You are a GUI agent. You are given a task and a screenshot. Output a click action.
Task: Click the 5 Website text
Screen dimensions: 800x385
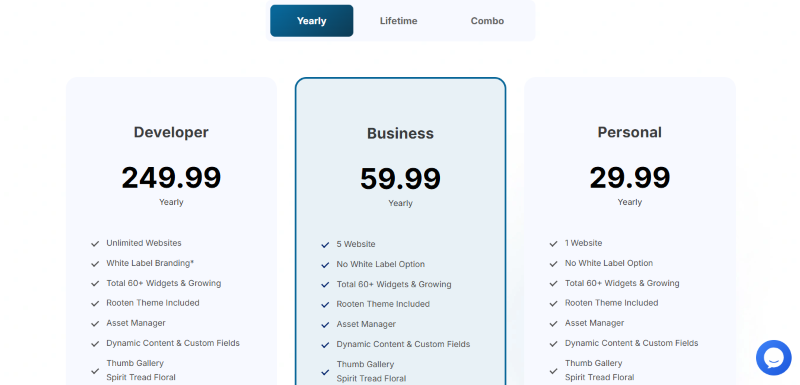356,244
